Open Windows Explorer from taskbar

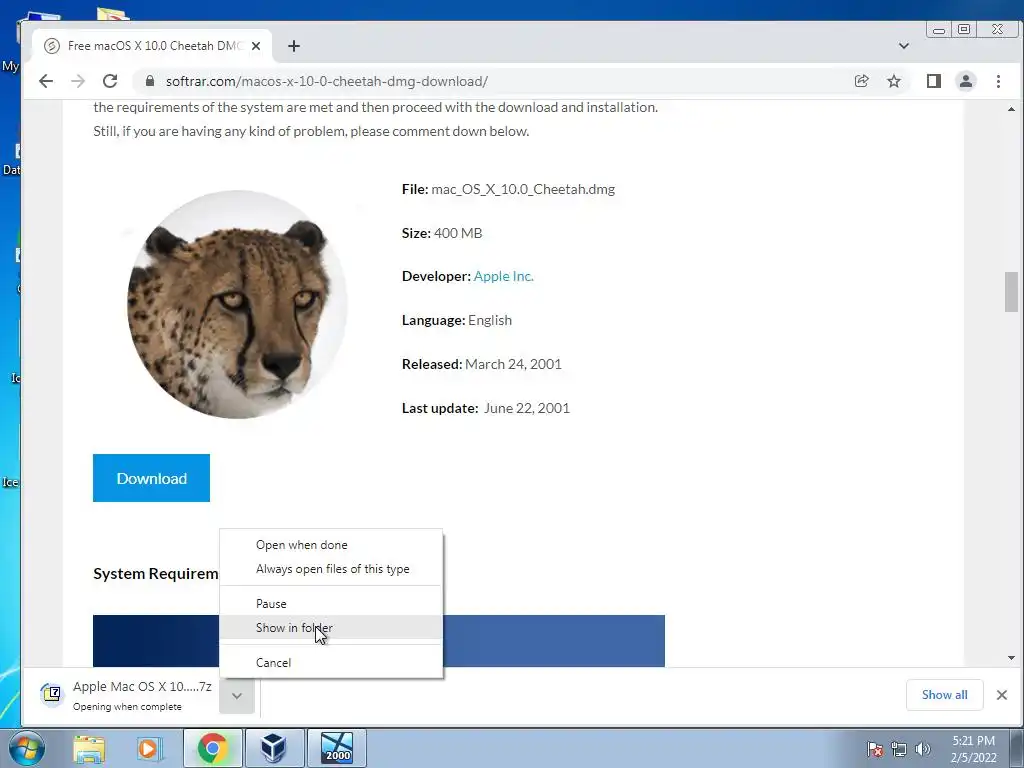pos(89,748)
